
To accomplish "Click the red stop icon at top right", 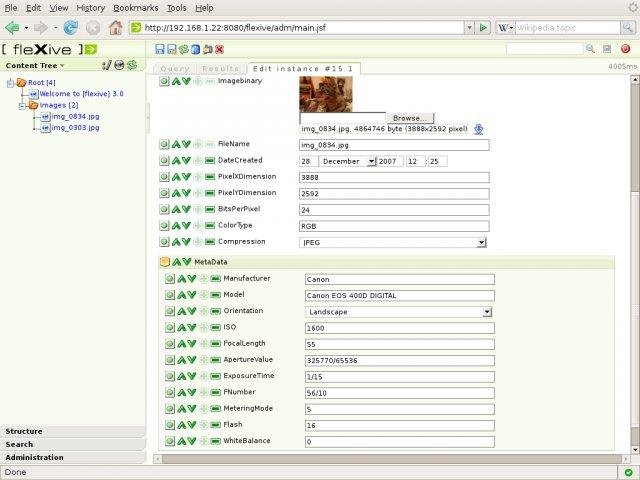I will (625, 49).
